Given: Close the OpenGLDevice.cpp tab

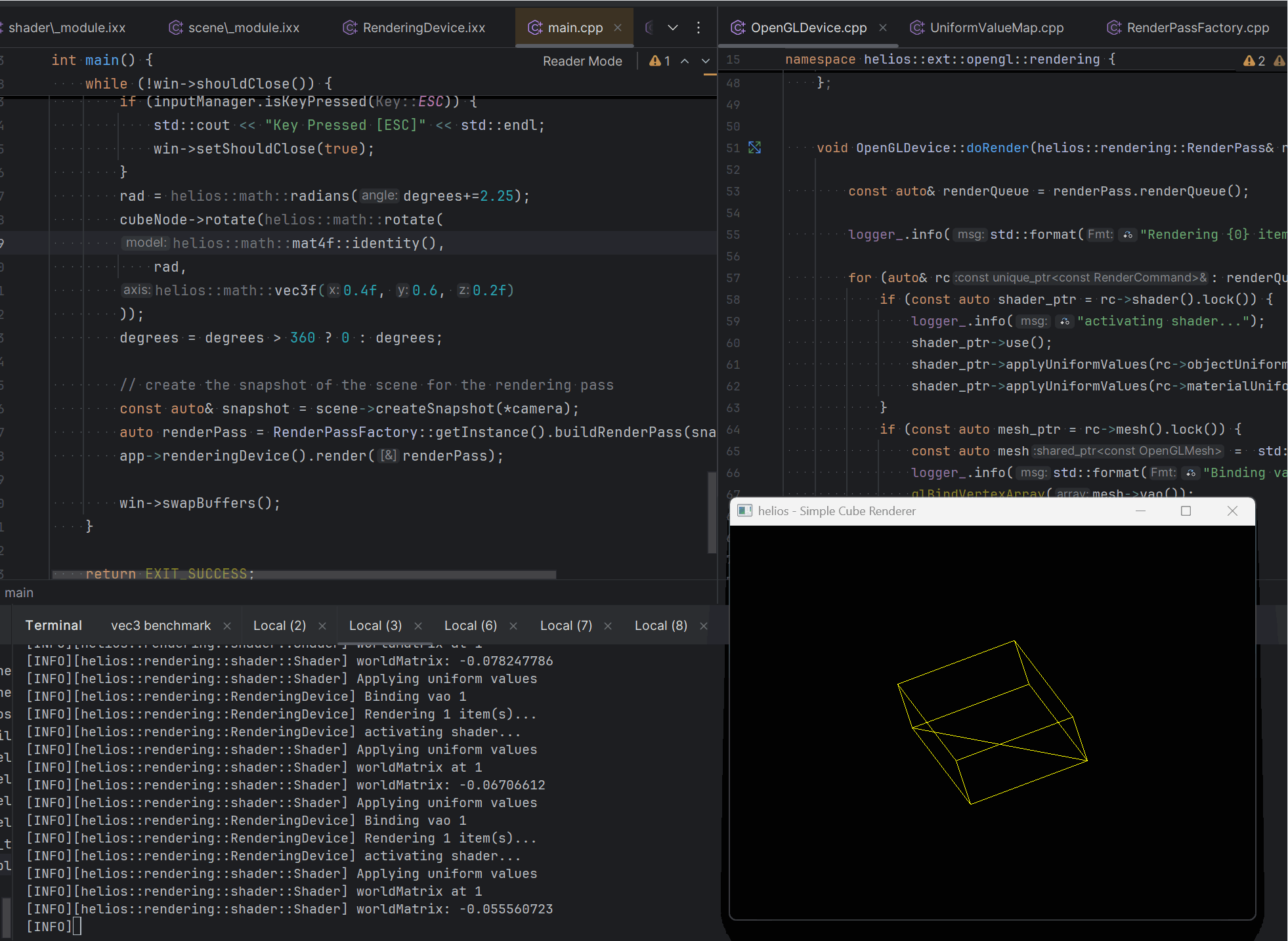Looking at the screenshot, I should (x=883, y=28).
